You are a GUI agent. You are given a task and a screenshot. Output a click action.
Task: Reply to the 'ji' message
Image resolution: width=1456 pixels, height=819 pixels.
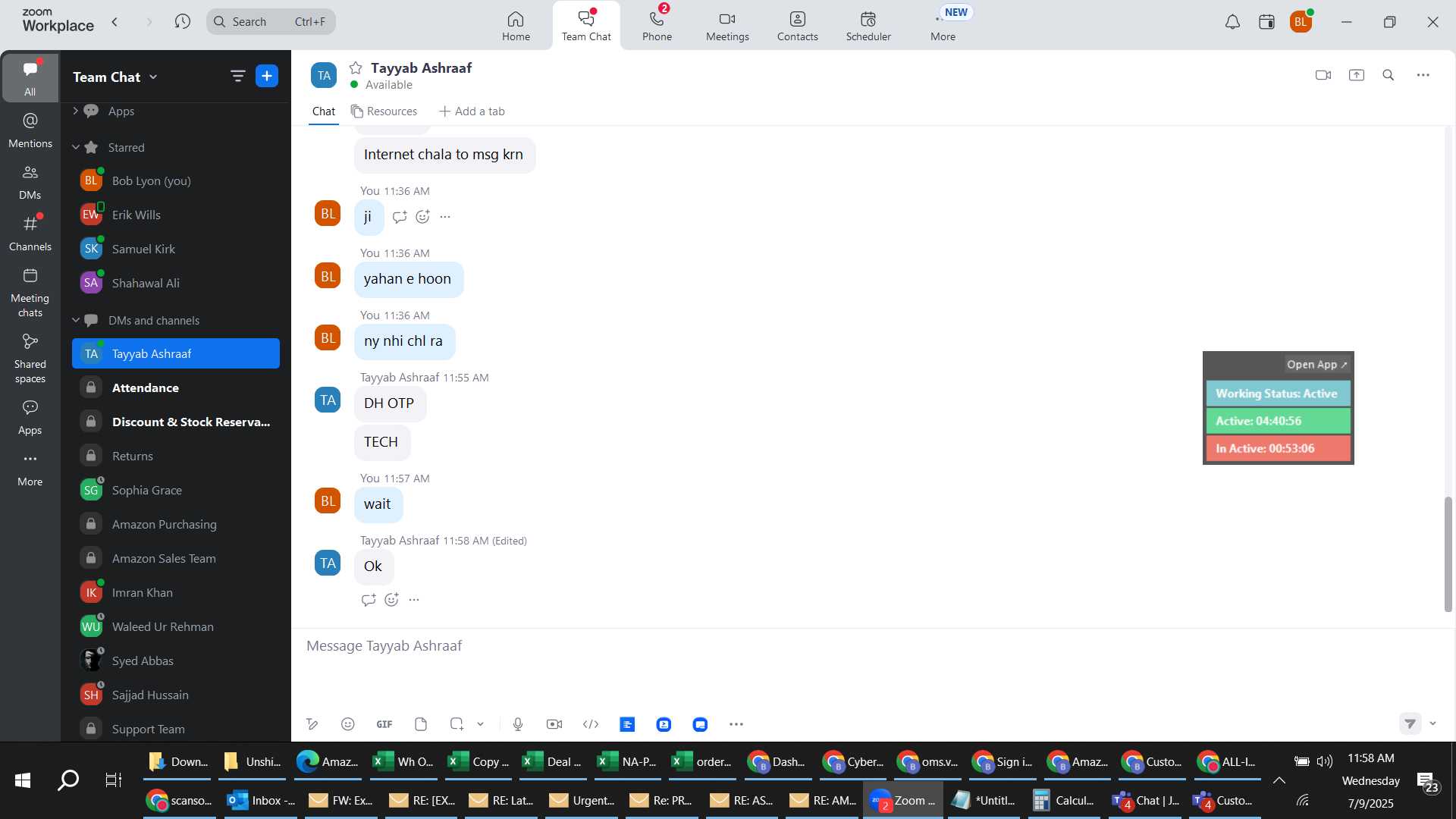pos(400,217)
